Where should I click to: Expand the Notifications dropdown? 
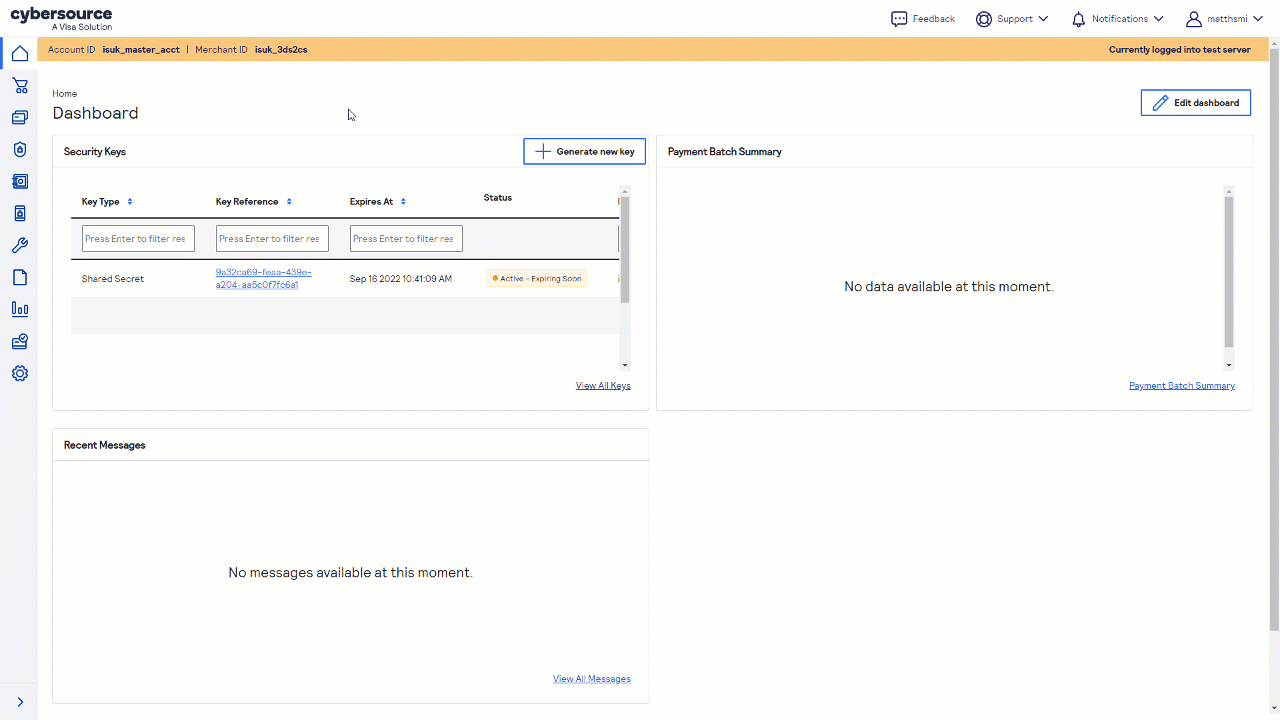tap(1118, 19)
